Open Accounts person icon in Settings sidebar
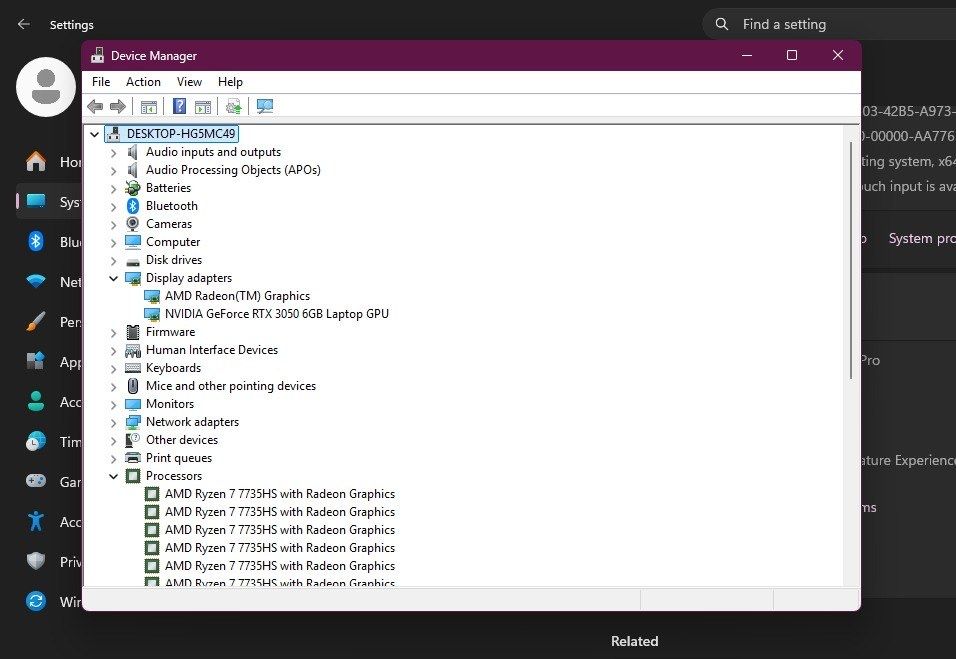The height and width of the screenshot is (659, 956). [x=36, y=402]
